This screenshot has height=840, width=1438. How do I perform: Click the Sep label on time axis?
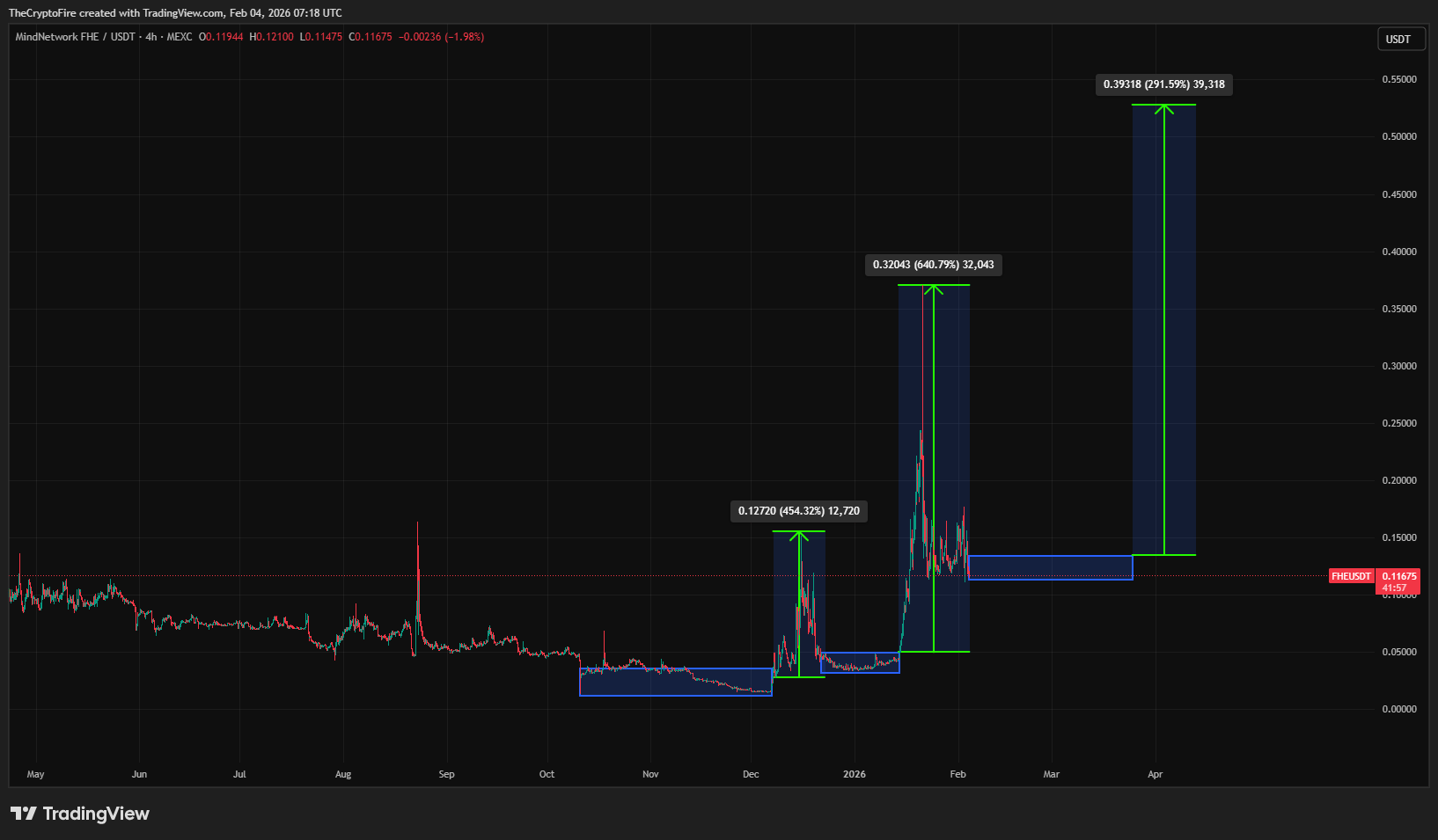click(x=446, y=774)
